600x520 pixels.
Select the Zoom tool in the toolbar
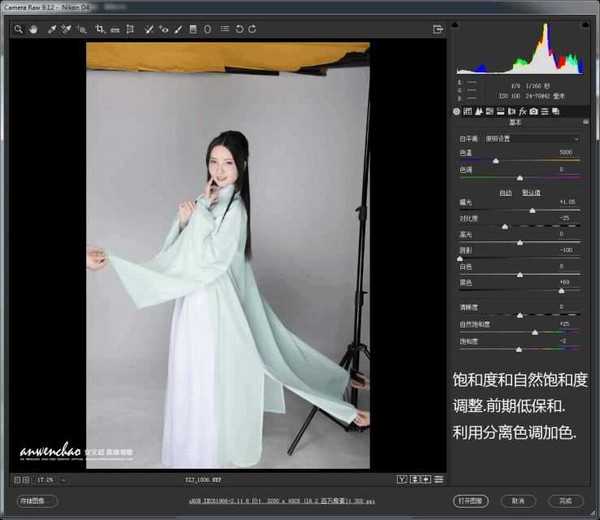18,30
